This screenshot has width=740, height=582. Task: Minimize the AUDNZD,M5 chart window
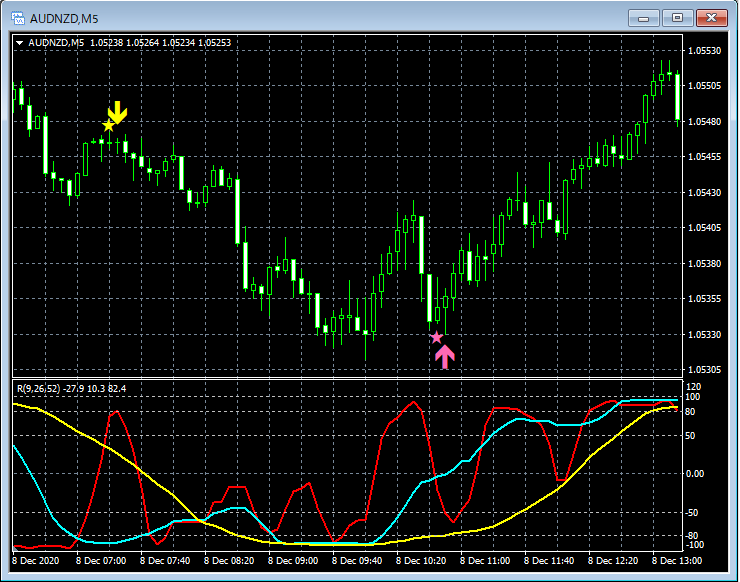643,18
